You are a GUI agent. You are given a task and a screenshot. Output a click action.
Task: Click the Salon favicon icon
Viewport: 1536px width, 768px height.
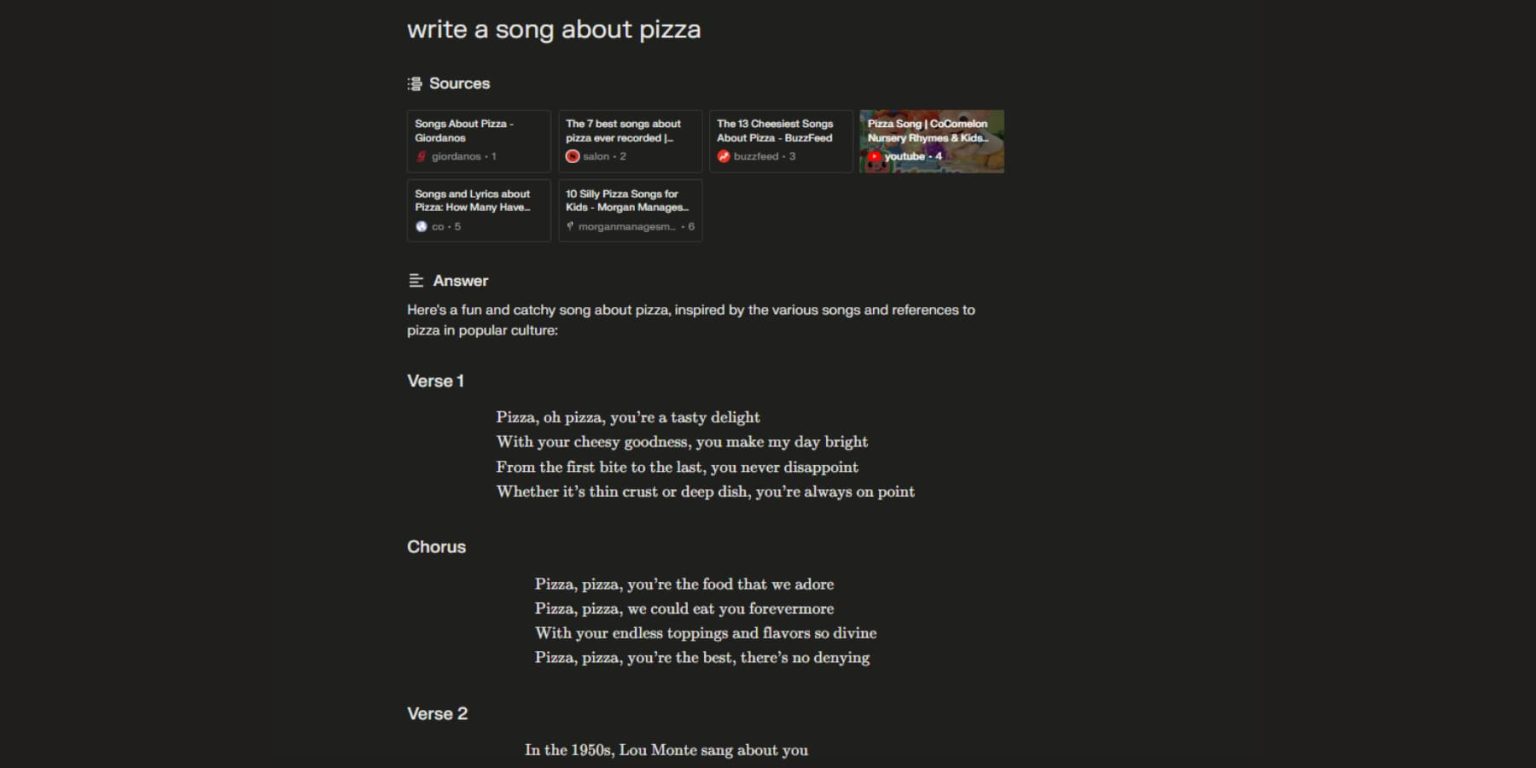572,157
